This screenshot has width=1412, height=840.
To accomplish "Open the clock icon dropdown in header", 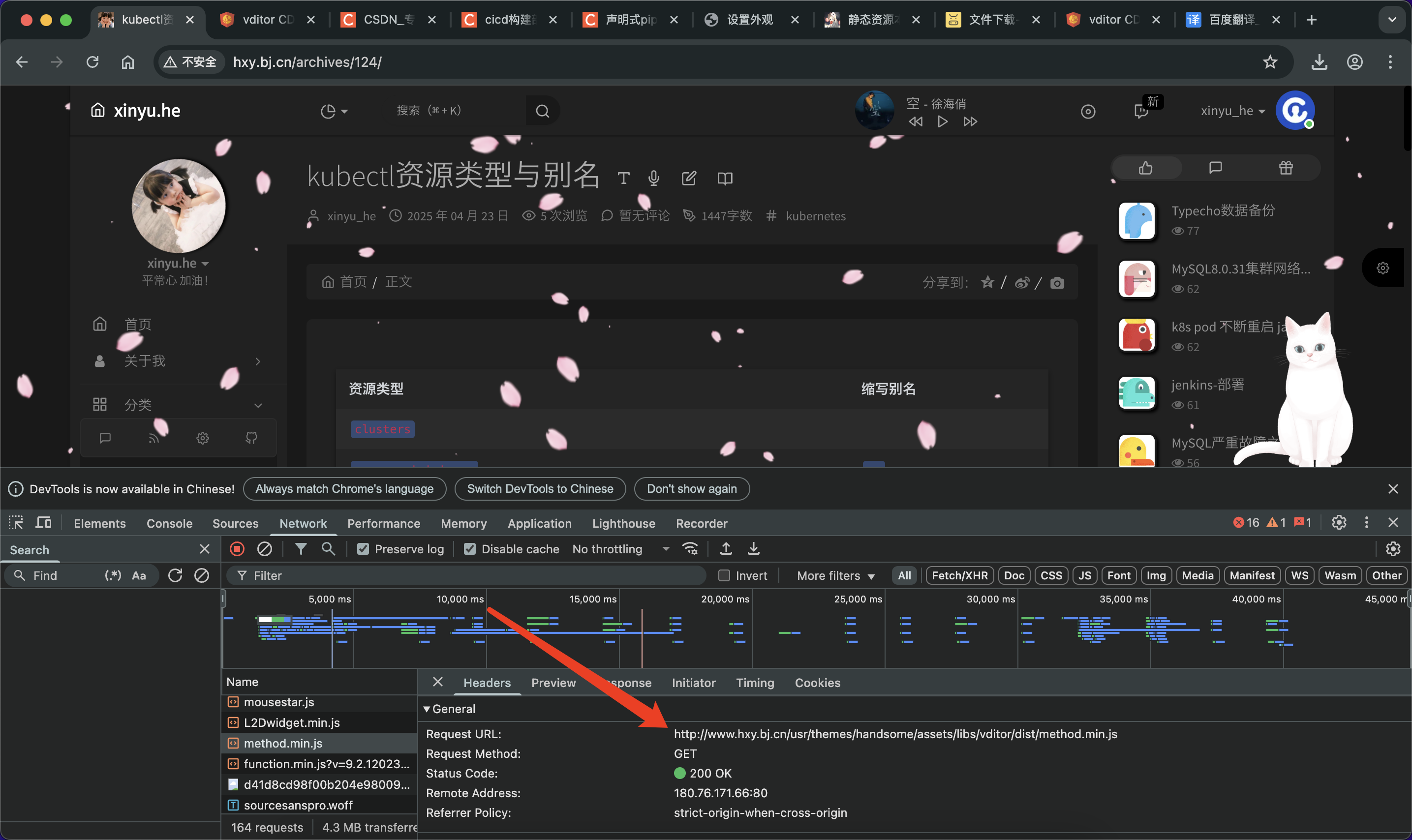I will [334, 111].
